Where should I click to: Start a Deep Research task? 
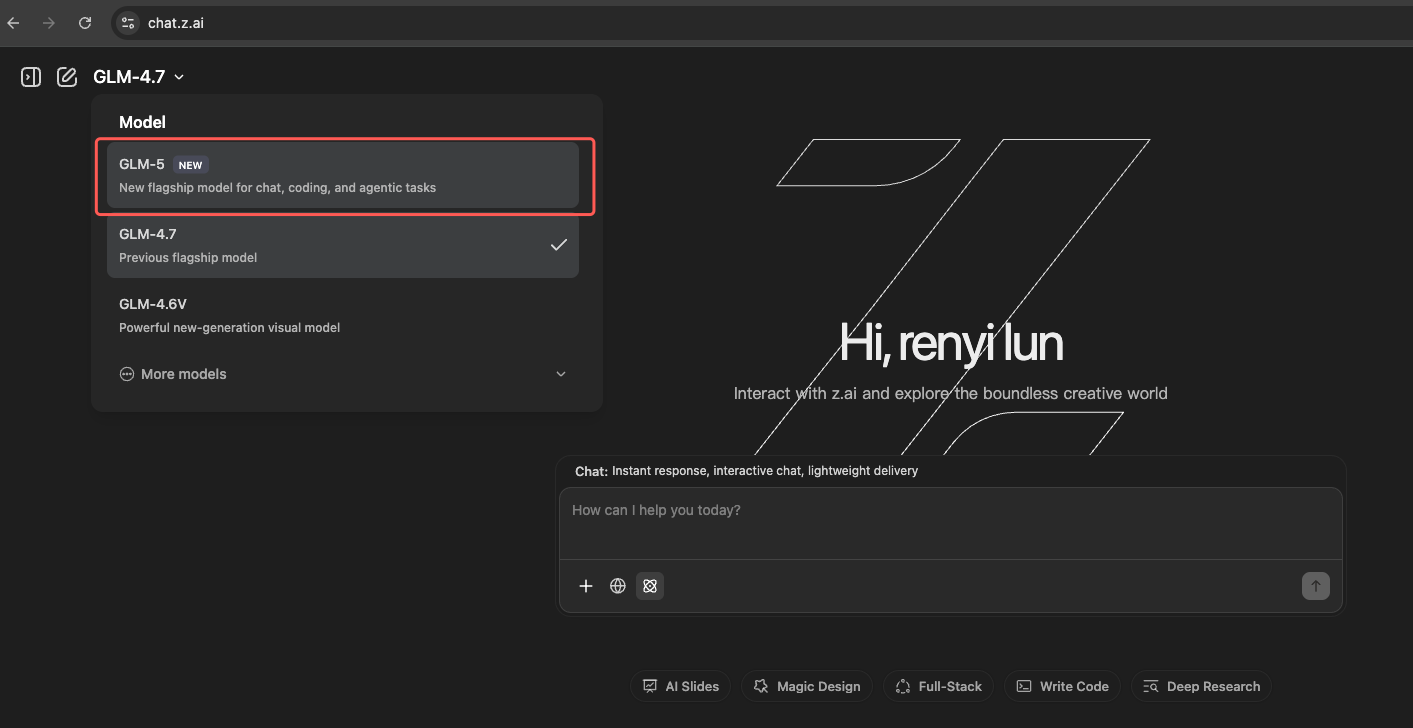pyautogui.click(x=1202, y=686)
